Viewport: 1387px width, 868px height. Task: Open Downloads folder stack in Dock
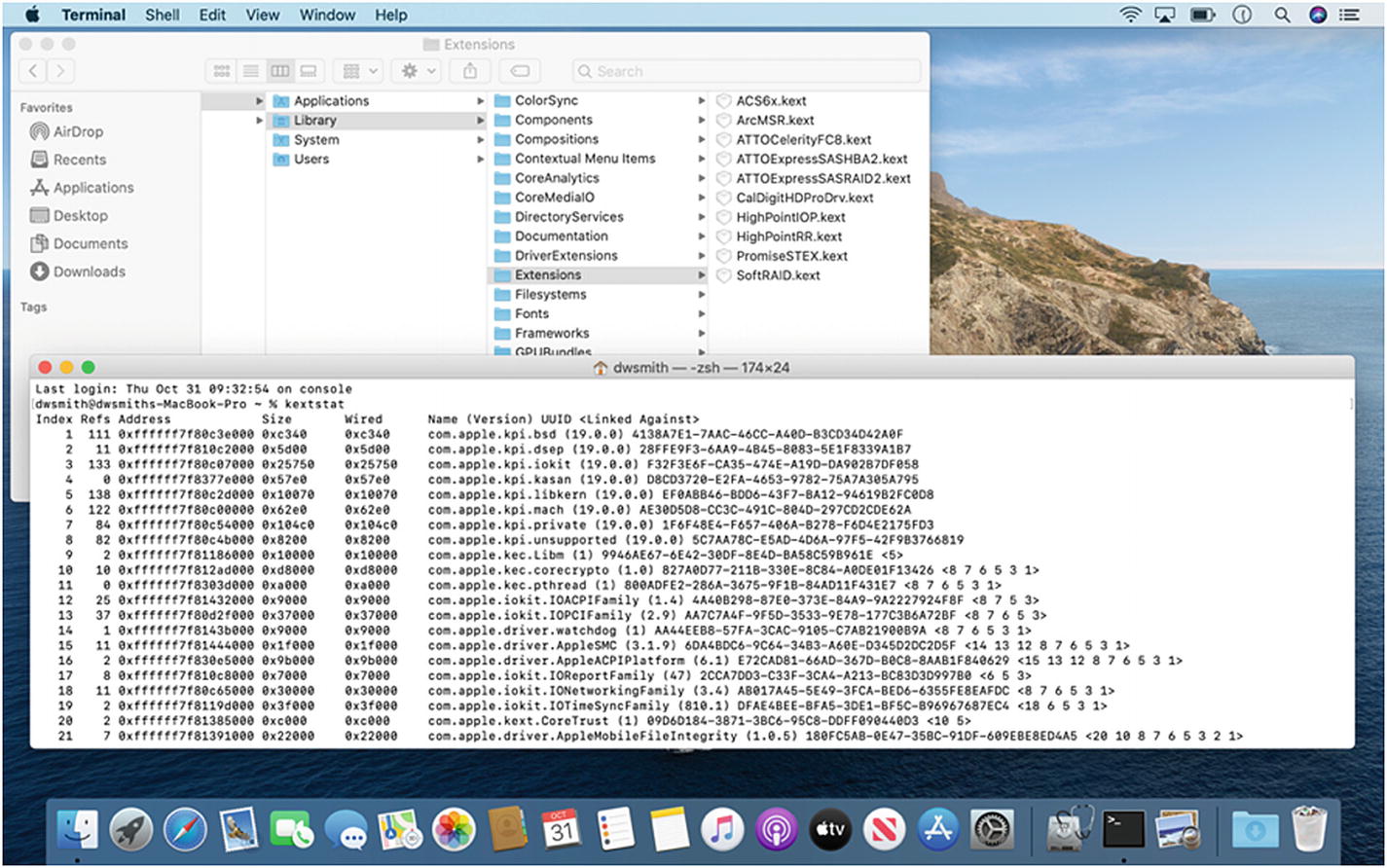(x=1256, y=829)
